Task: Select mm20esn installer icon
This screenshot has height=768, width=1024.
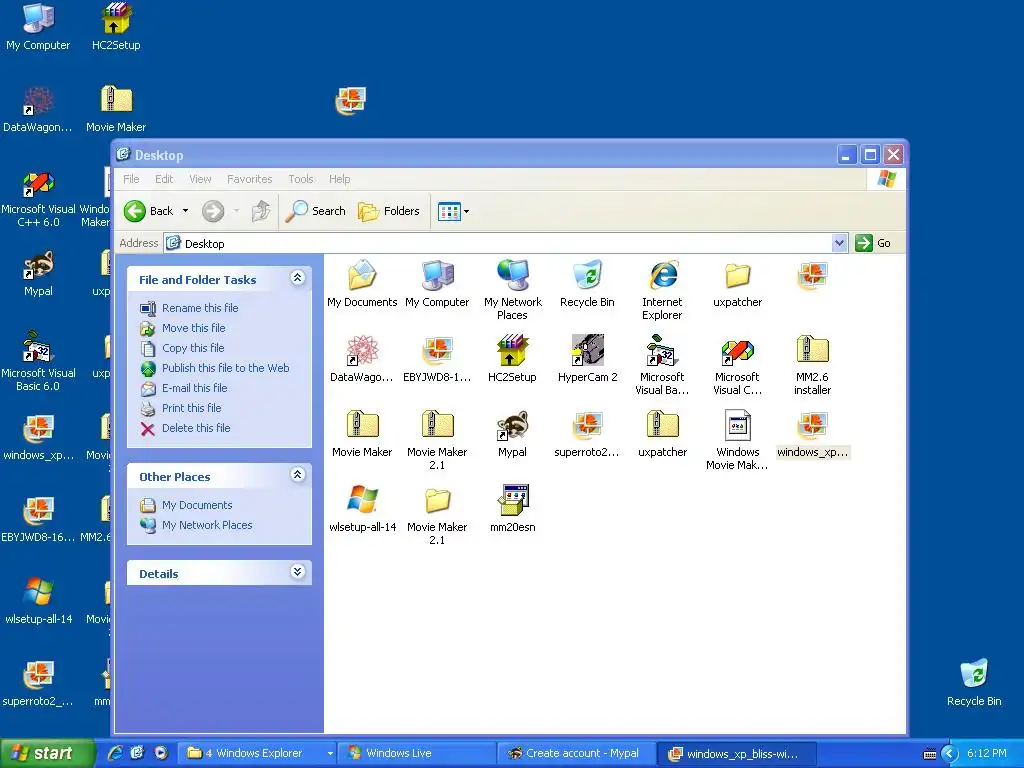Action: 513,509
